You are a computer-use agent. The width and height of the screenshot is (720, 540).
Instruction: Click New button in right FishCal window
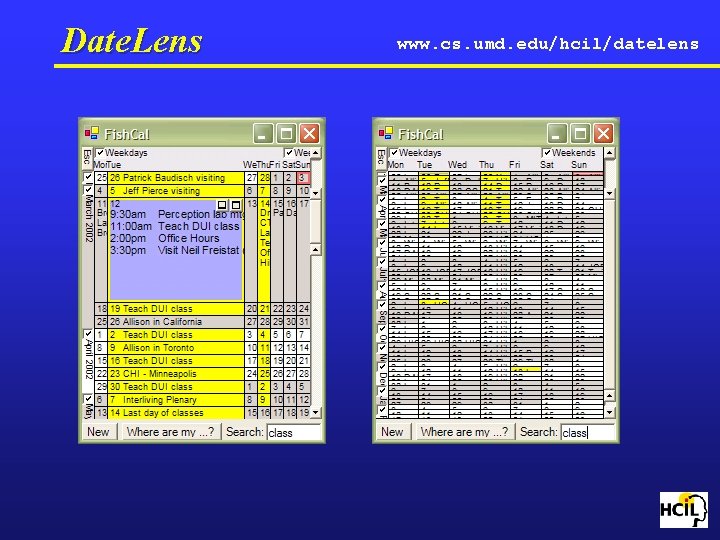[392, 432]
